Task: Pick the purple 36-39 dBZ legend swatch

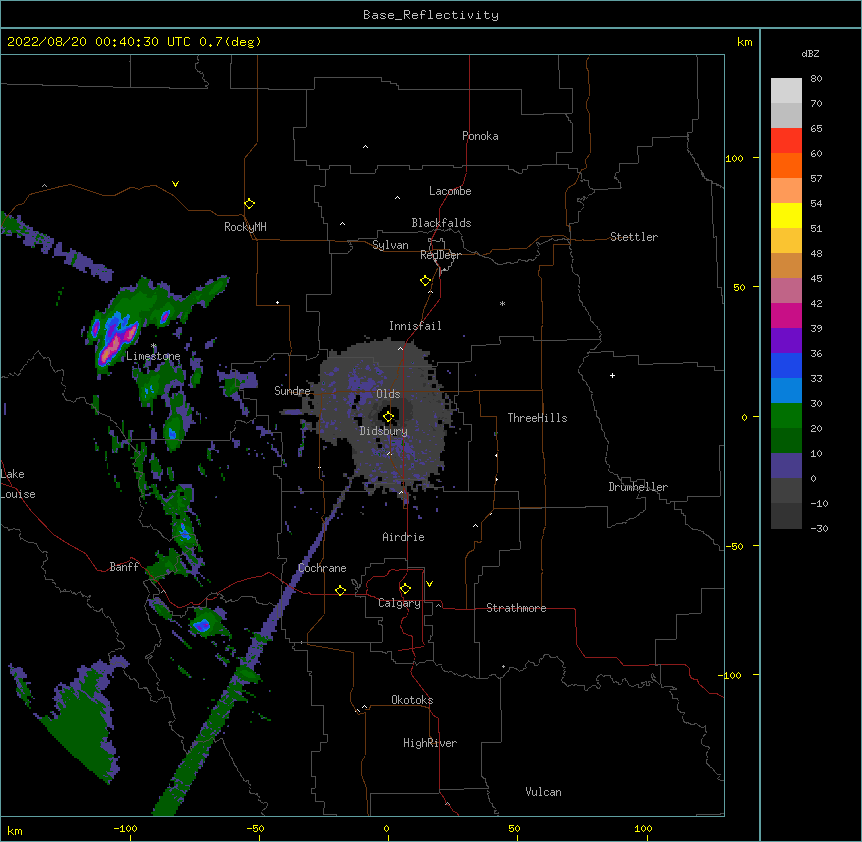Action: click(786, 340)
